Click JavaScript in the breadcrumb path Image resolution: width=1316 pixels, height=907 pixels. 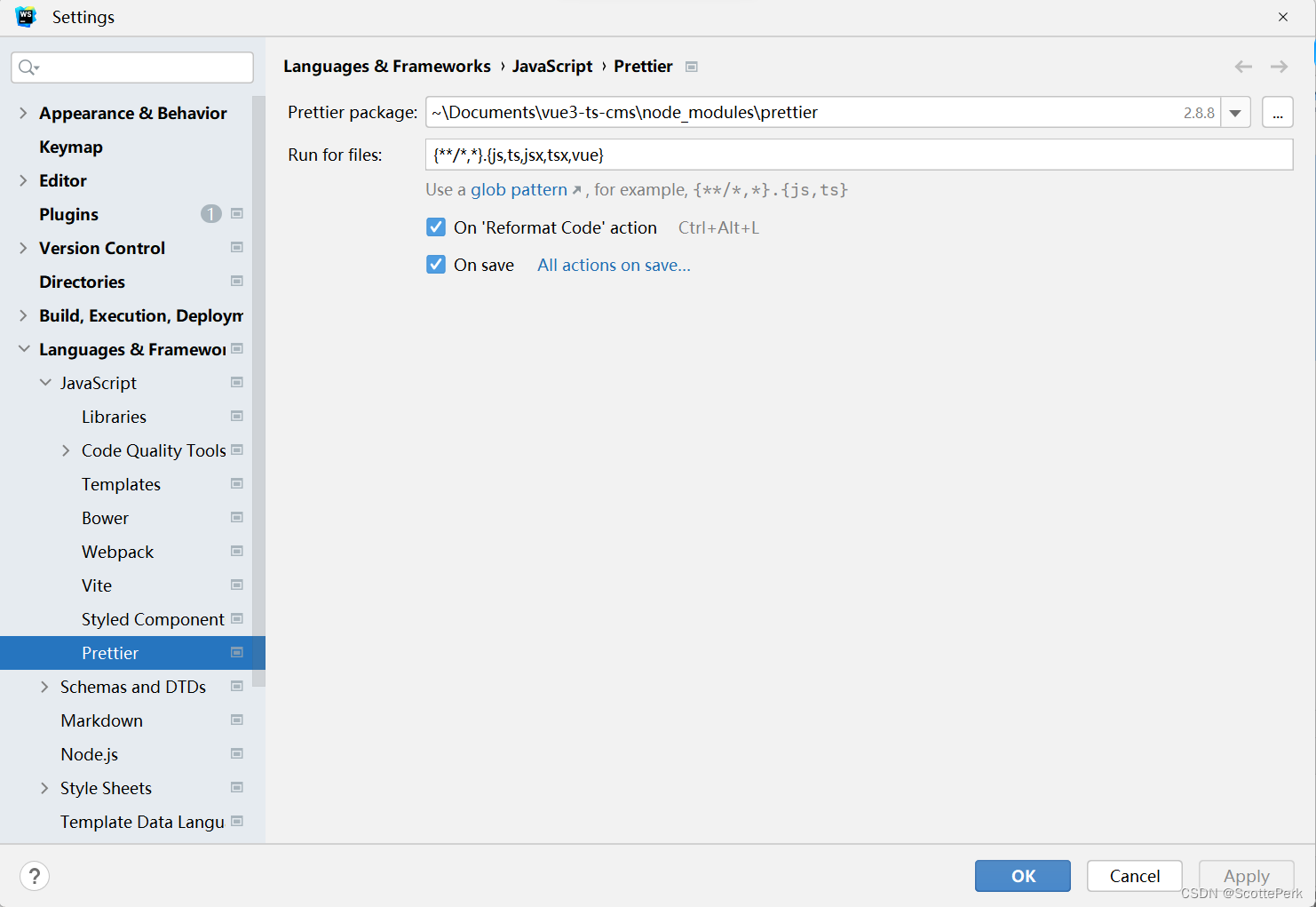[552, 67]
